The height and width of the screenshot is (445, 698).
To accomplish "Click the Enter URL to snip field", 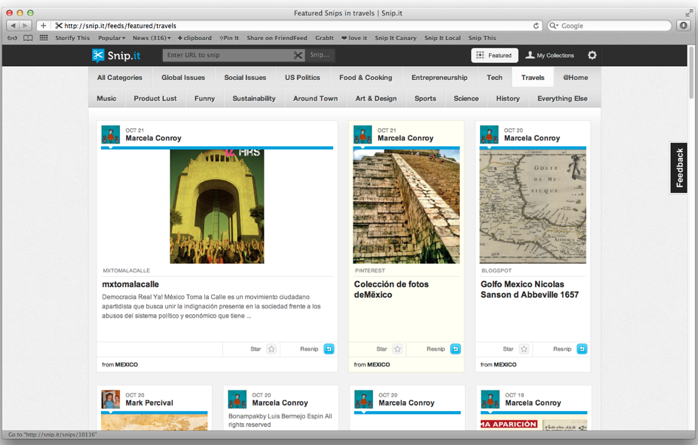I will [227, 56].
